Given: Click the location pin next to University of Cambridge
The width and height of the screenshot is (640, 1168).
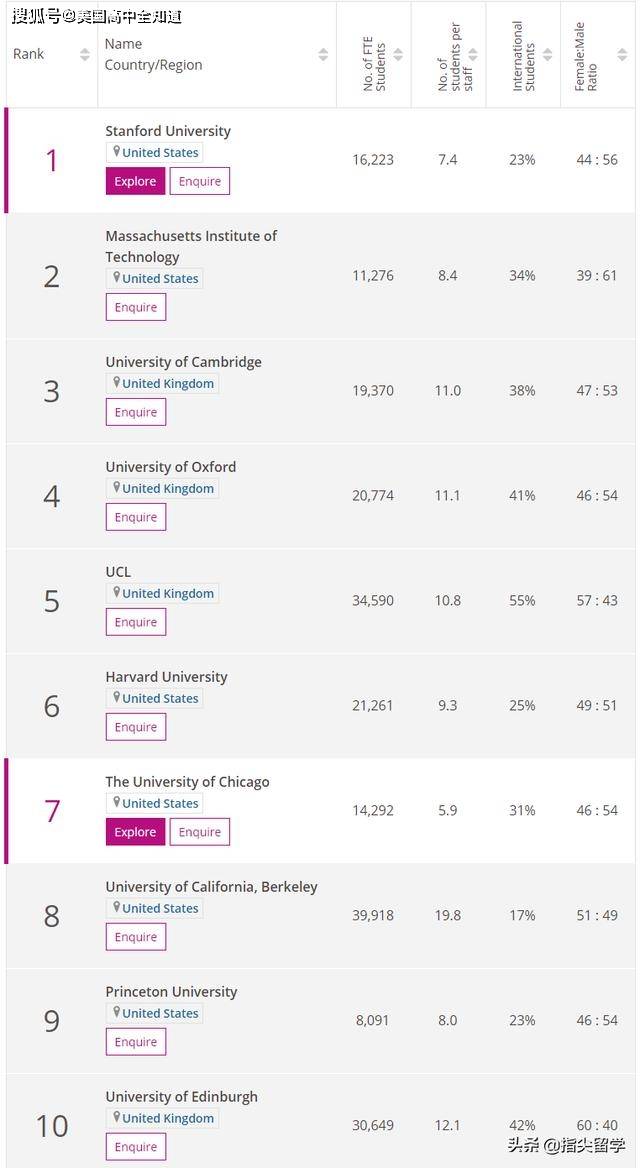Looking at the screenshot, I should (117, 383).
